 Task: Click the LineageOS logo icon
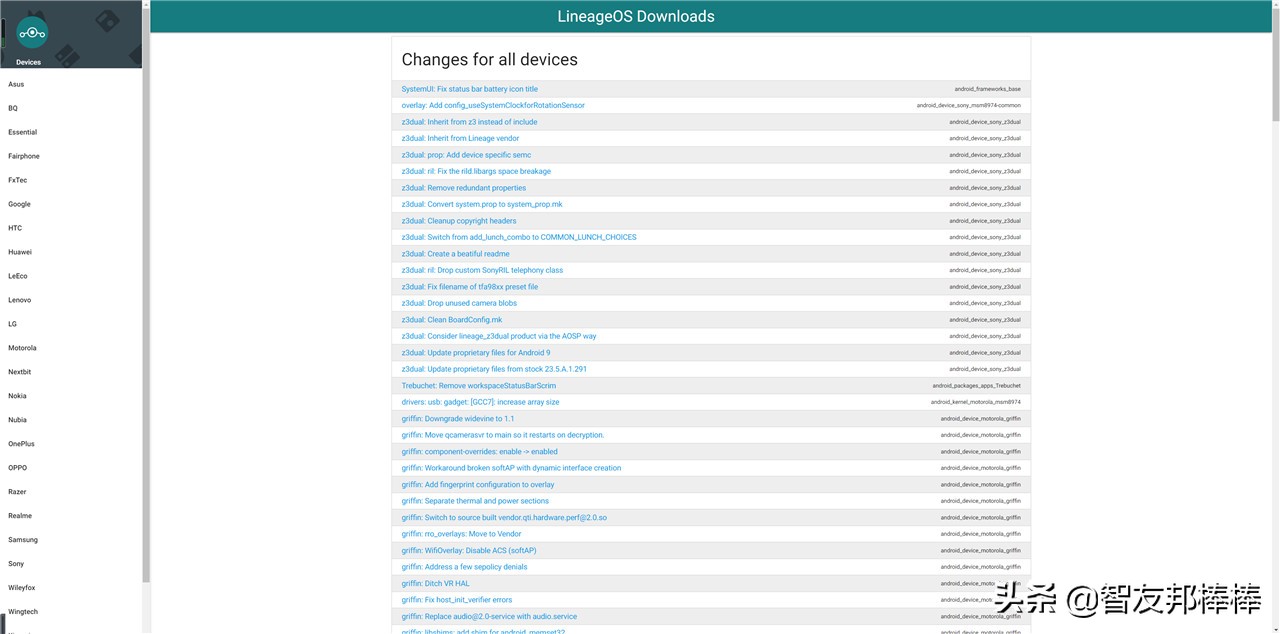32,33
